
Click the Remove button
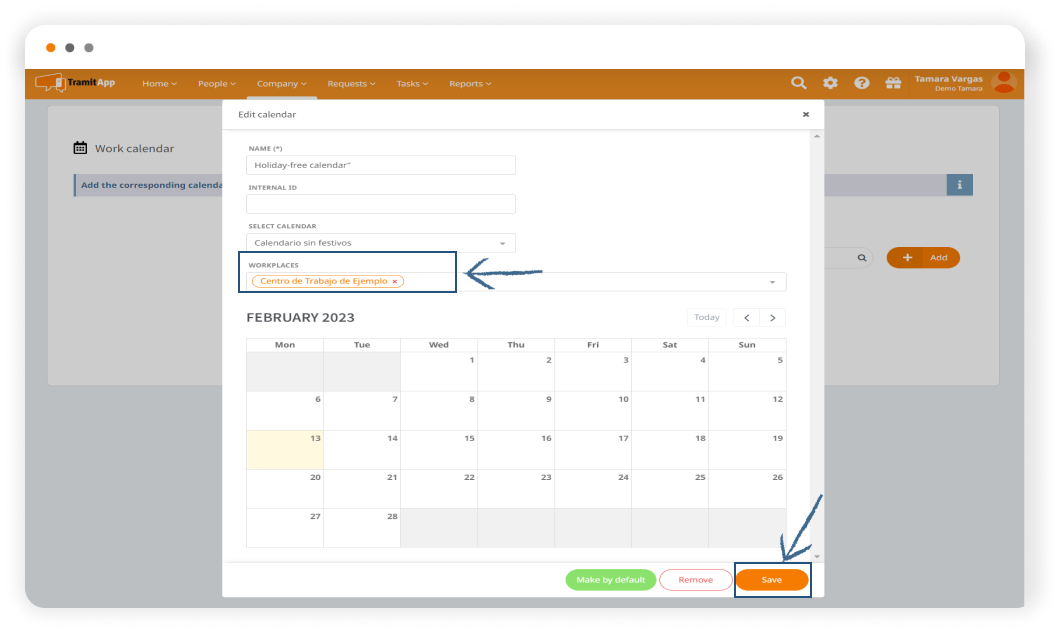click(695, 580)
